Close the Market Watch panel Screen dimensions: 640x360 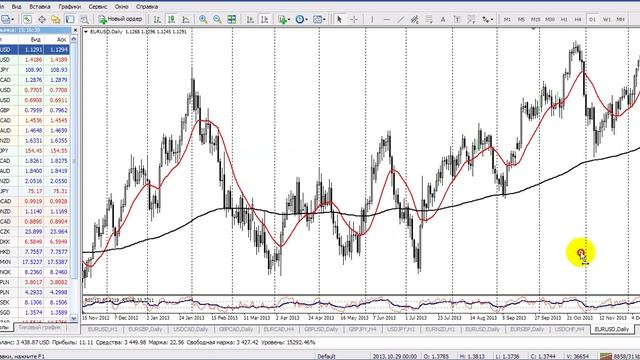coord(75,30)
